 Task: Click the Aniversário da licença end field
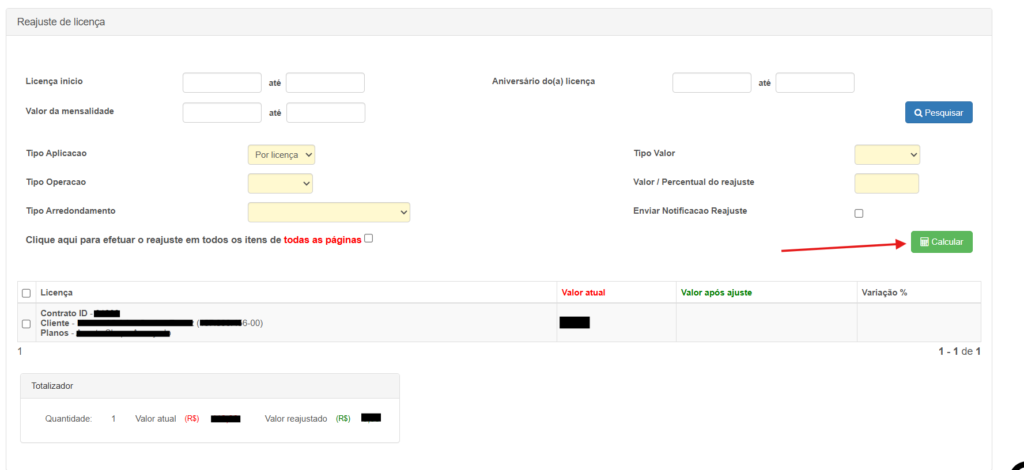click(x=815, y=83)
